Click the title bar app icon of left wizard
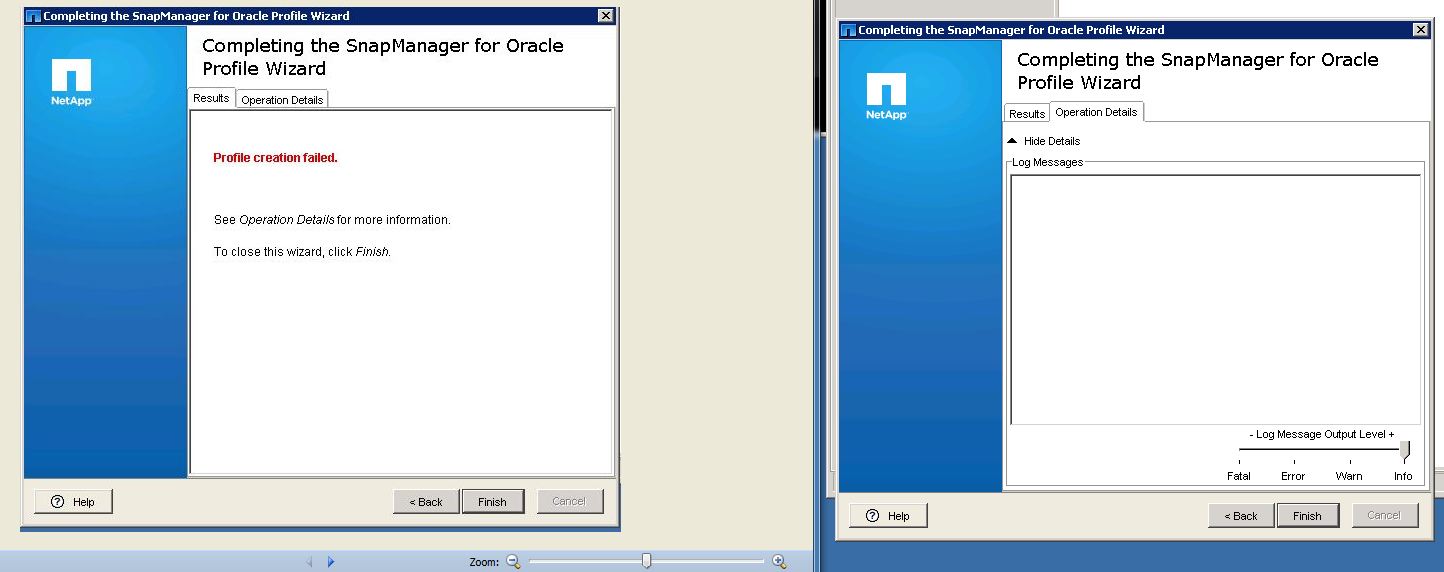This screenshot has height=572, width=1444. [33, 16]
